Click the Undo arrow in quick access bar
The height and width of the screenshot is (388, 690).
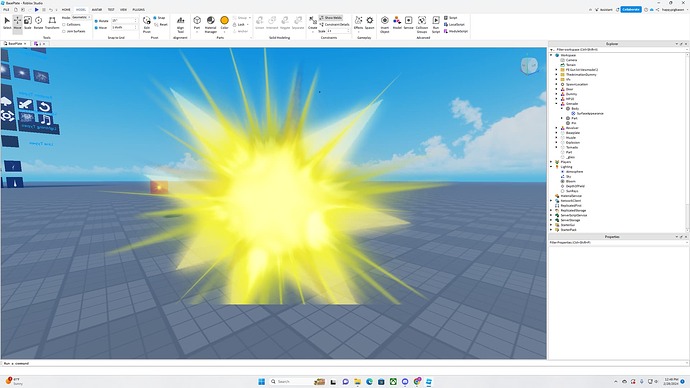[51, 9]
